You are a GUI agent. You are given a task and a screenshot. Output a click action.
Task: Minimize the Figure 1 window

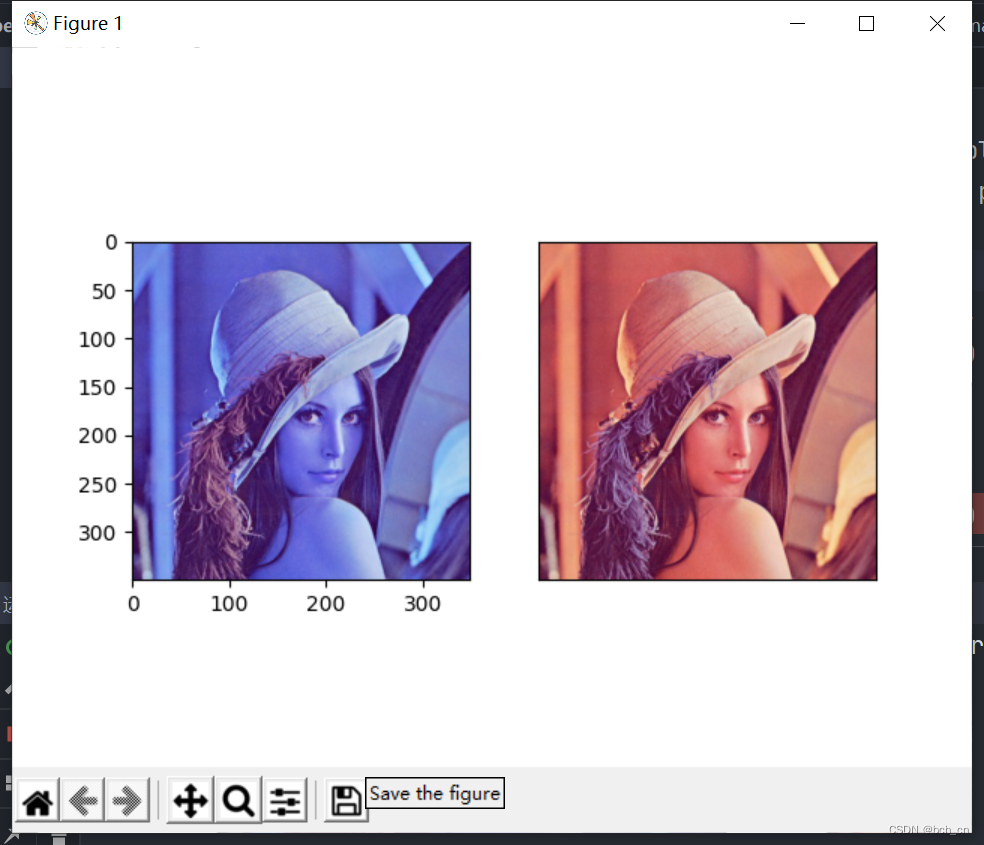[797, 24]
